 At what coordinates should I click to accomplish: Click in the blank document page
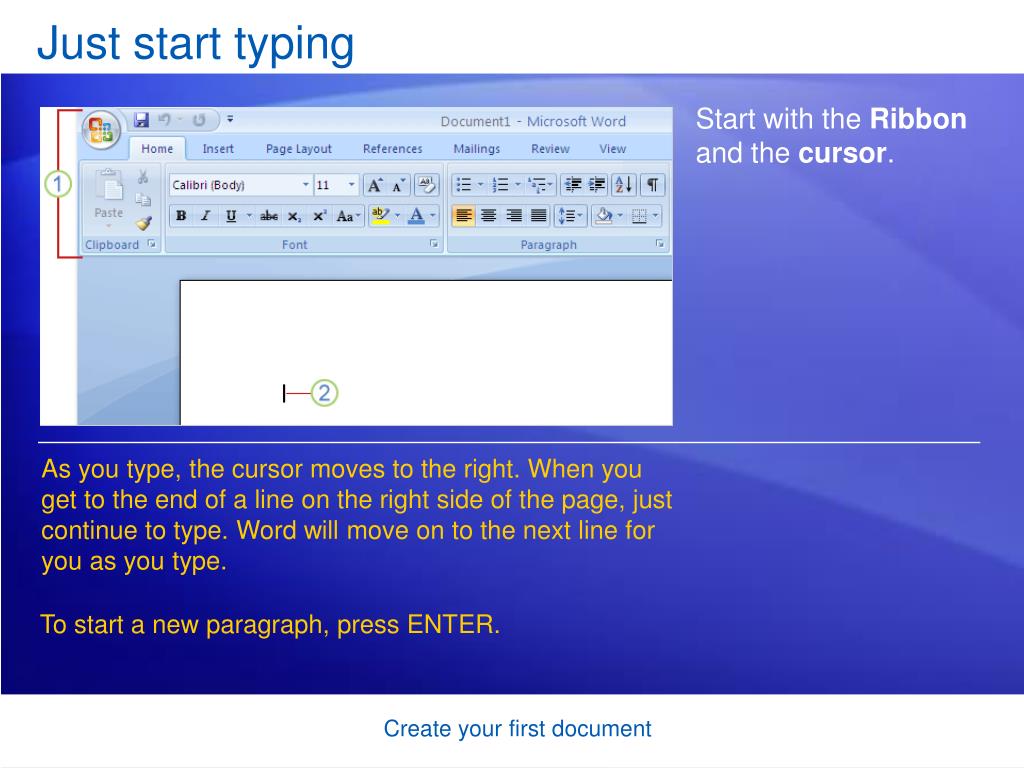click(x=426, y=353)
